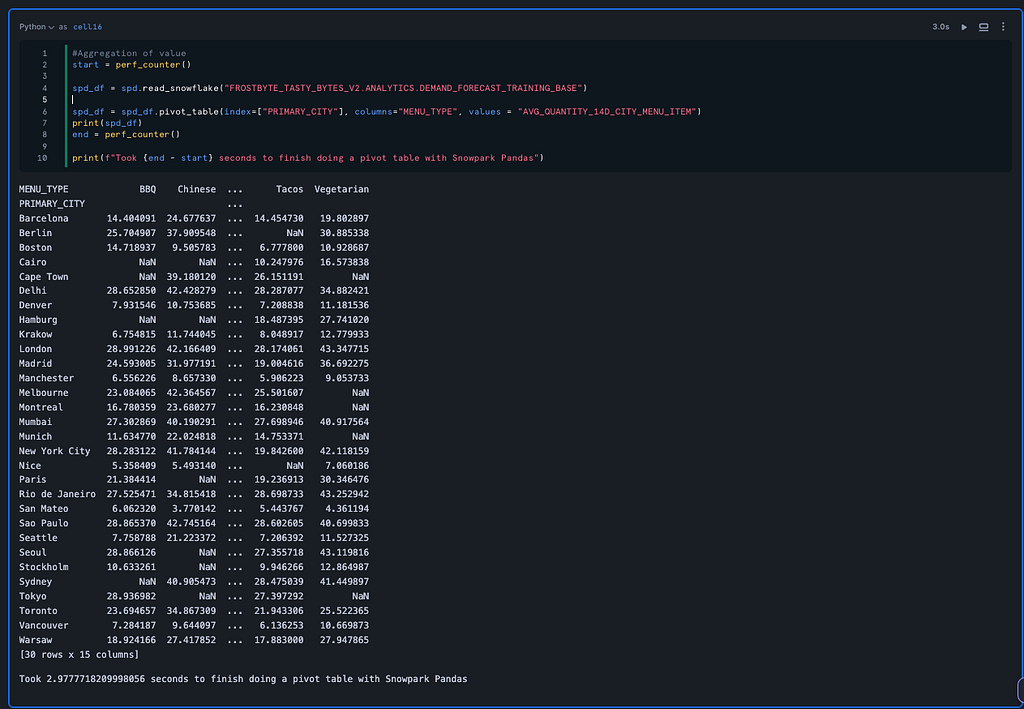Click the Tacos column header
The image size is (1024, 709).
pos(289,189)
